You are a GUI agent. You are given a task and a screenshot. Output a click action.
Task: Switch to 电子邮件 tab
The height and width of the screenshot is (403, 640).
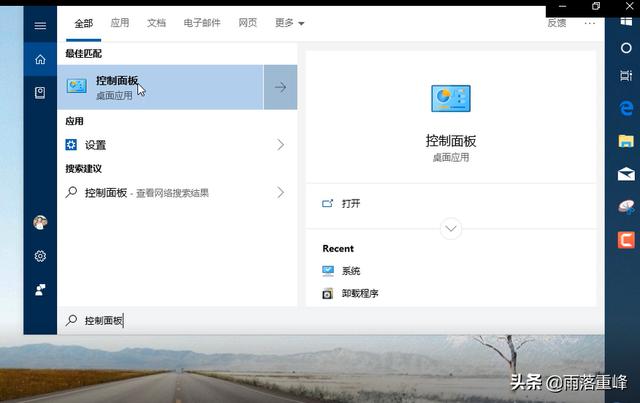[x=202, y=23]
